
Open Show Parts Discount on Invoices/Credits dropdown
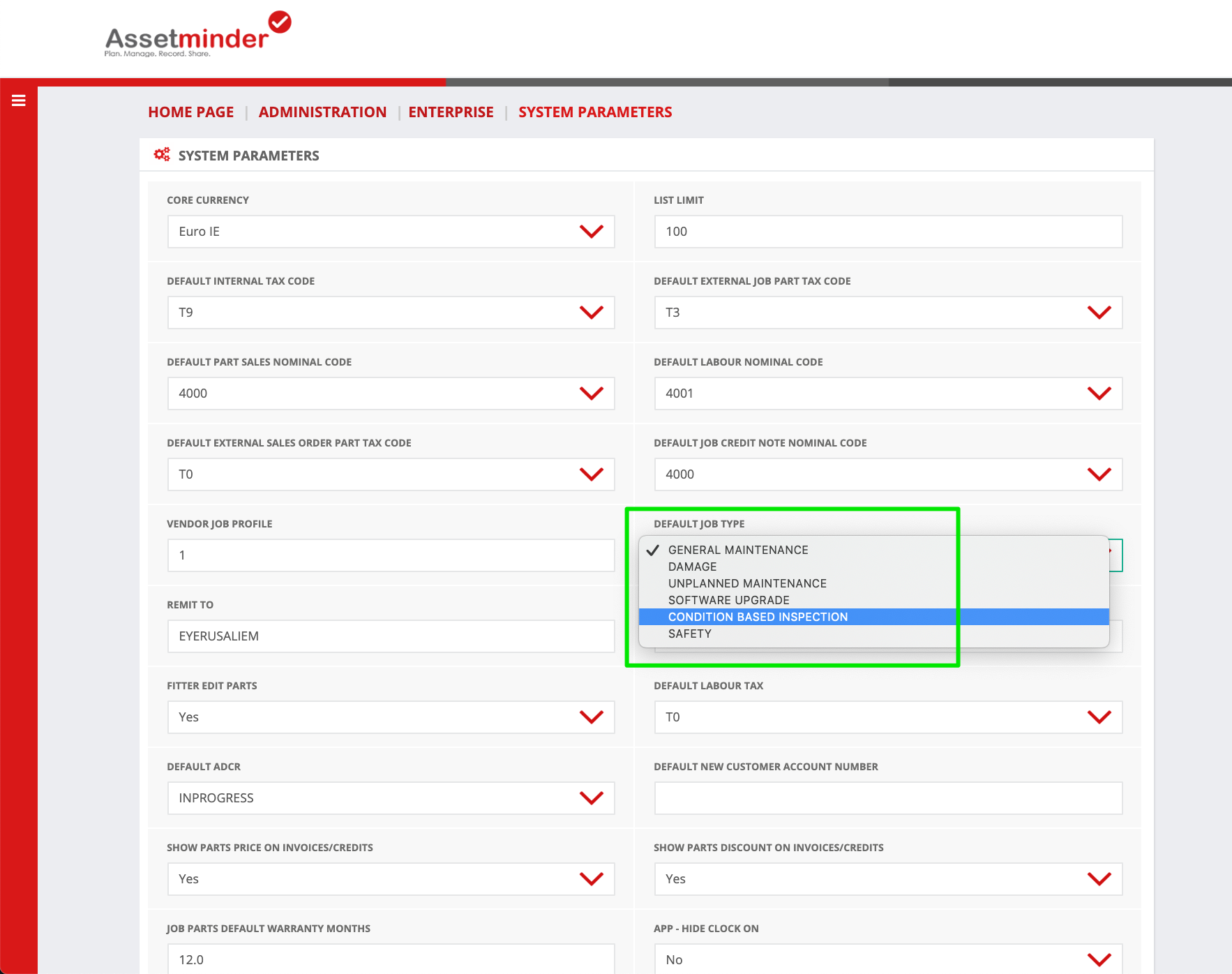888,879
